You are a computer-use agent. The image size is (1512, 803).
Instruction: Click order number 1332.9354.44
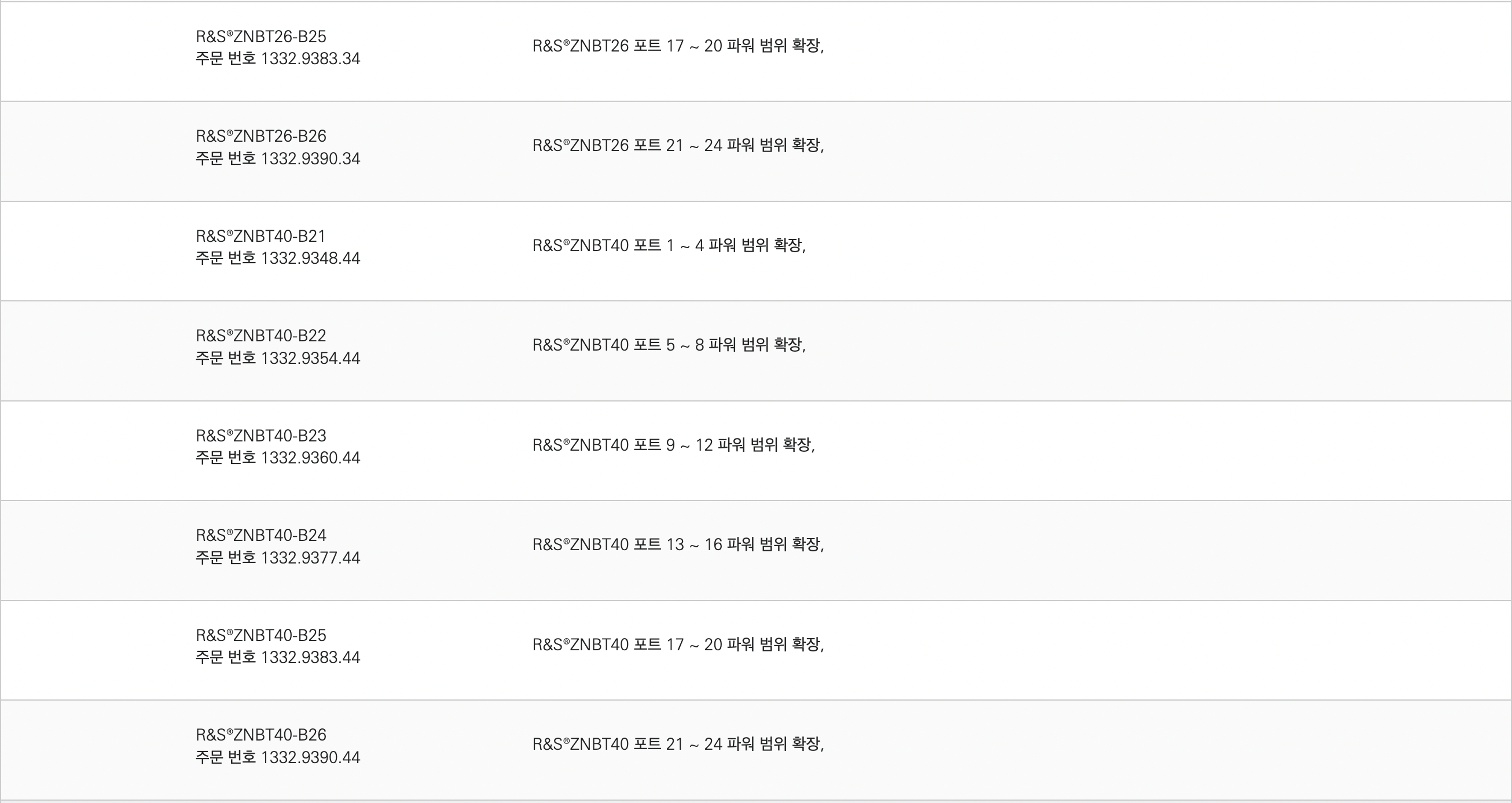[x=278, y=358]
